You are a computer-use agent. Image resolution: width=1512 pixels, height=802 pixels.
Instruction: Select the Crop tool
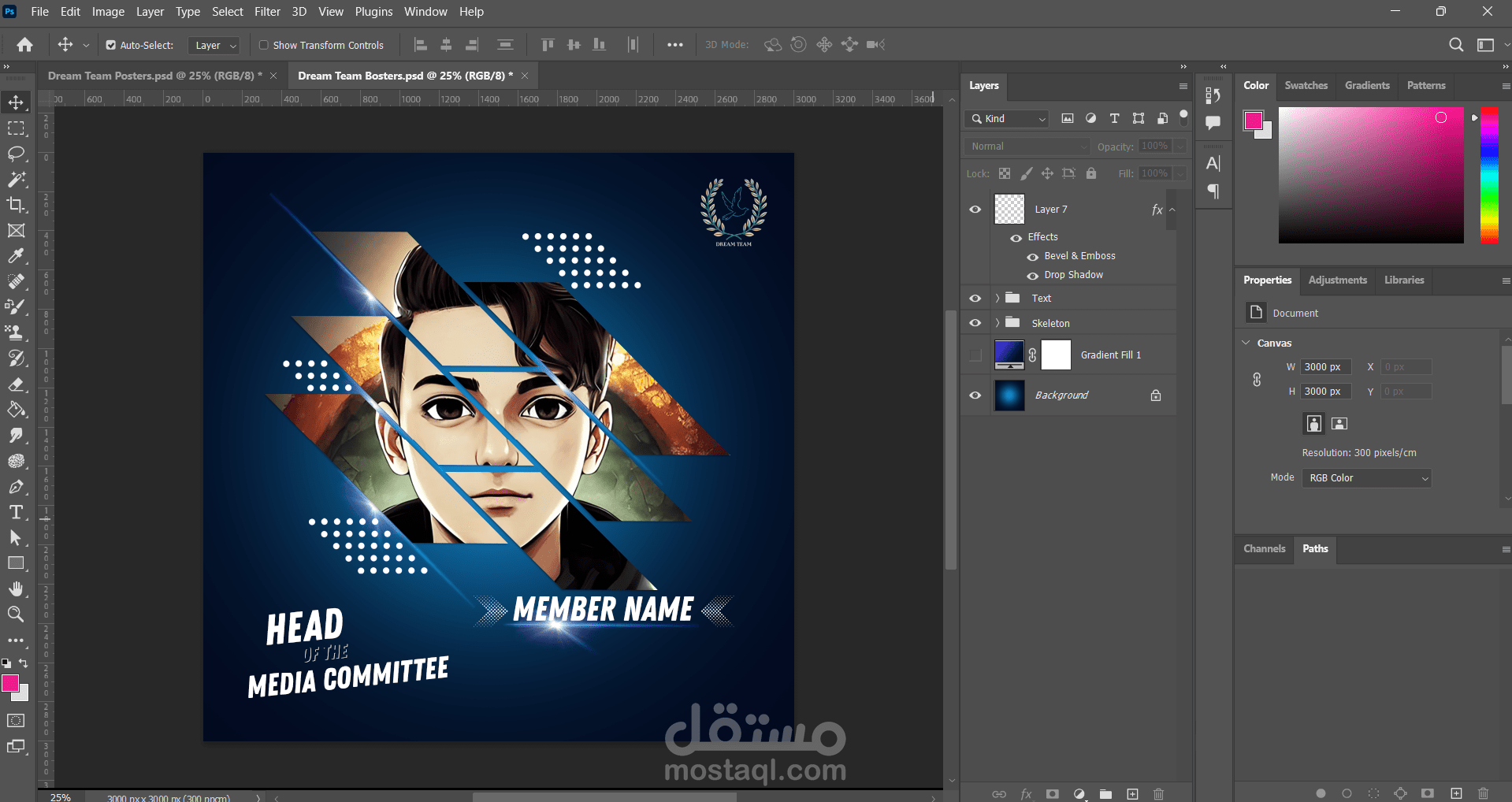(x=16, y=205)
